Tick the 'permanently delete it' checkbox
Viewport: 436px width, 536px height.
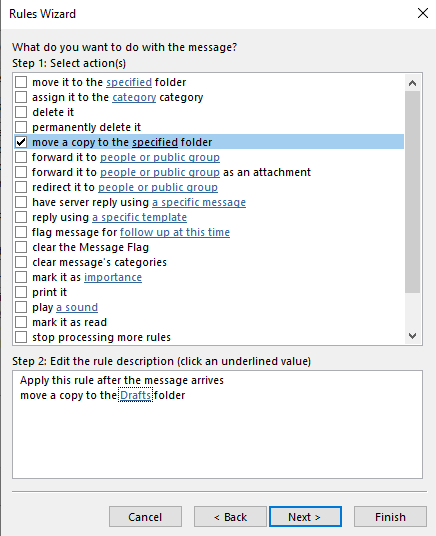coord(21,127)
